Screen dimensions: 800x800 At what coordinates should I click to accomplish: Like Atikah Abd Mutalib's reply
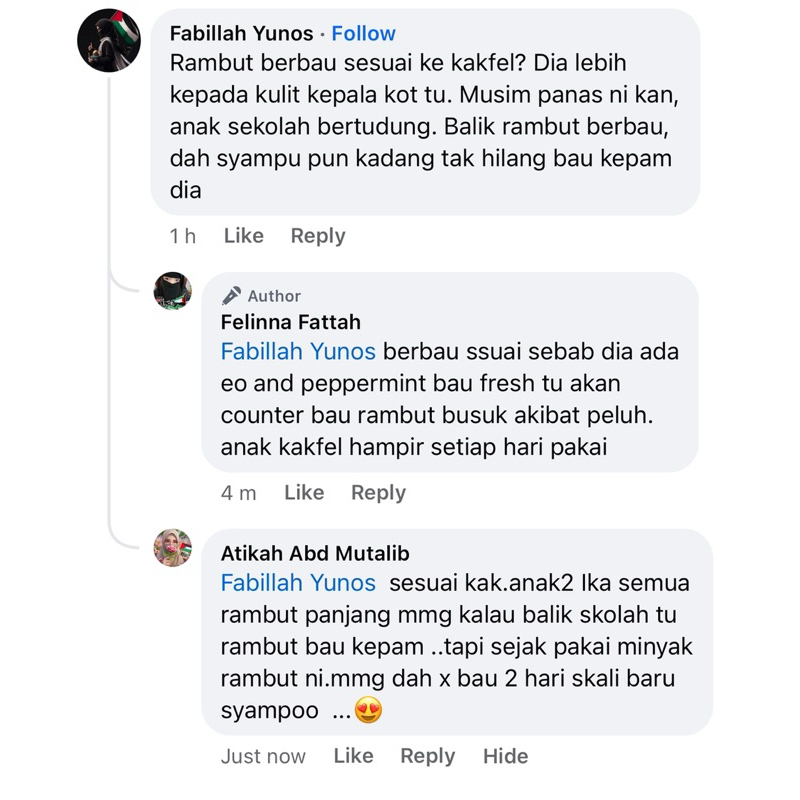[354, 756]
